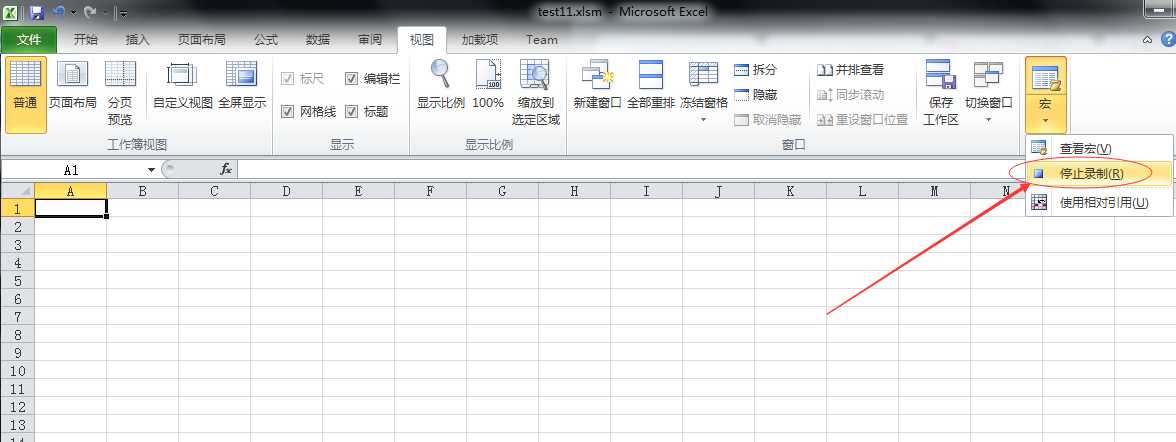Switch to the Team tab
Screen dimensions: 1176x442
542,40
